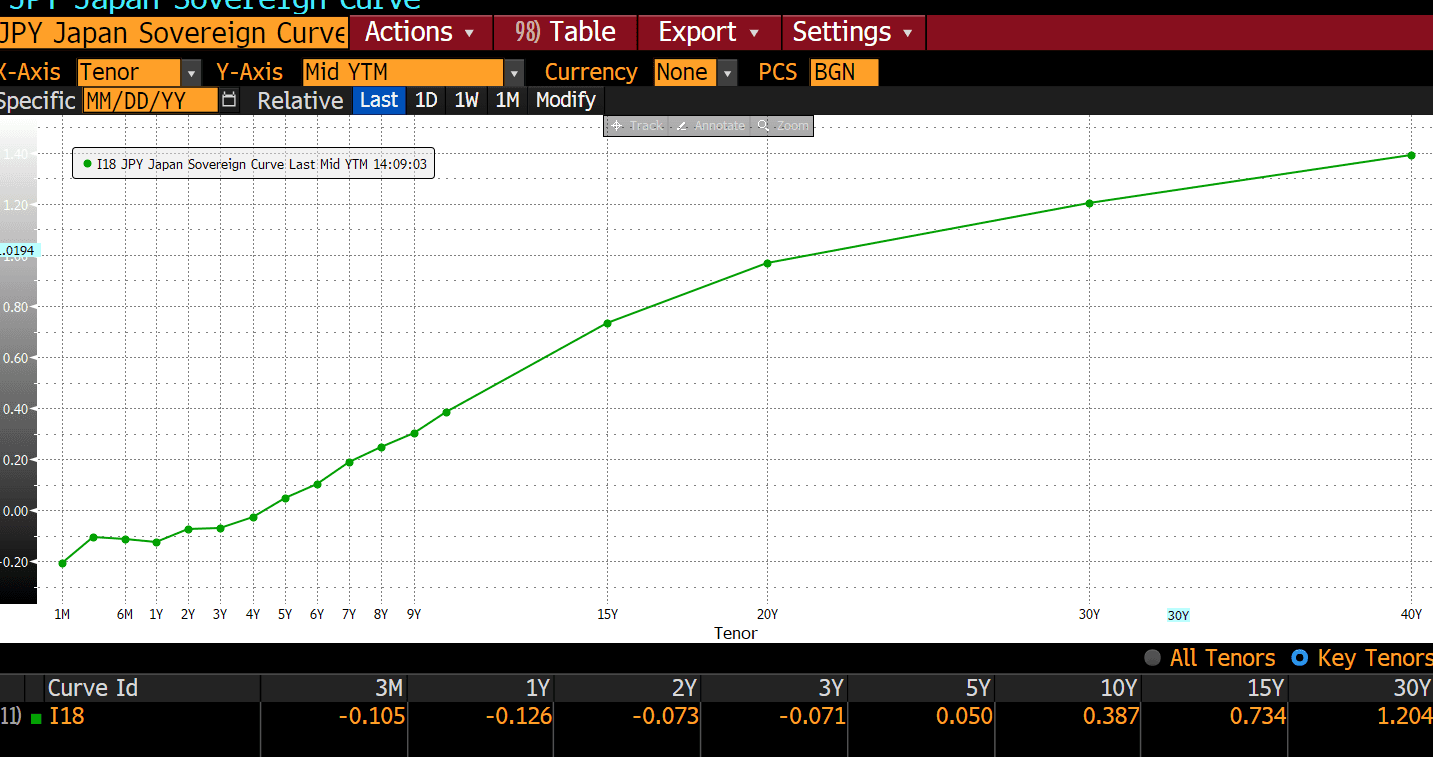Activate the Annotate chart tool
Image resolution: width=1433 pixels, height=757 pixels.
pos(711,126)
